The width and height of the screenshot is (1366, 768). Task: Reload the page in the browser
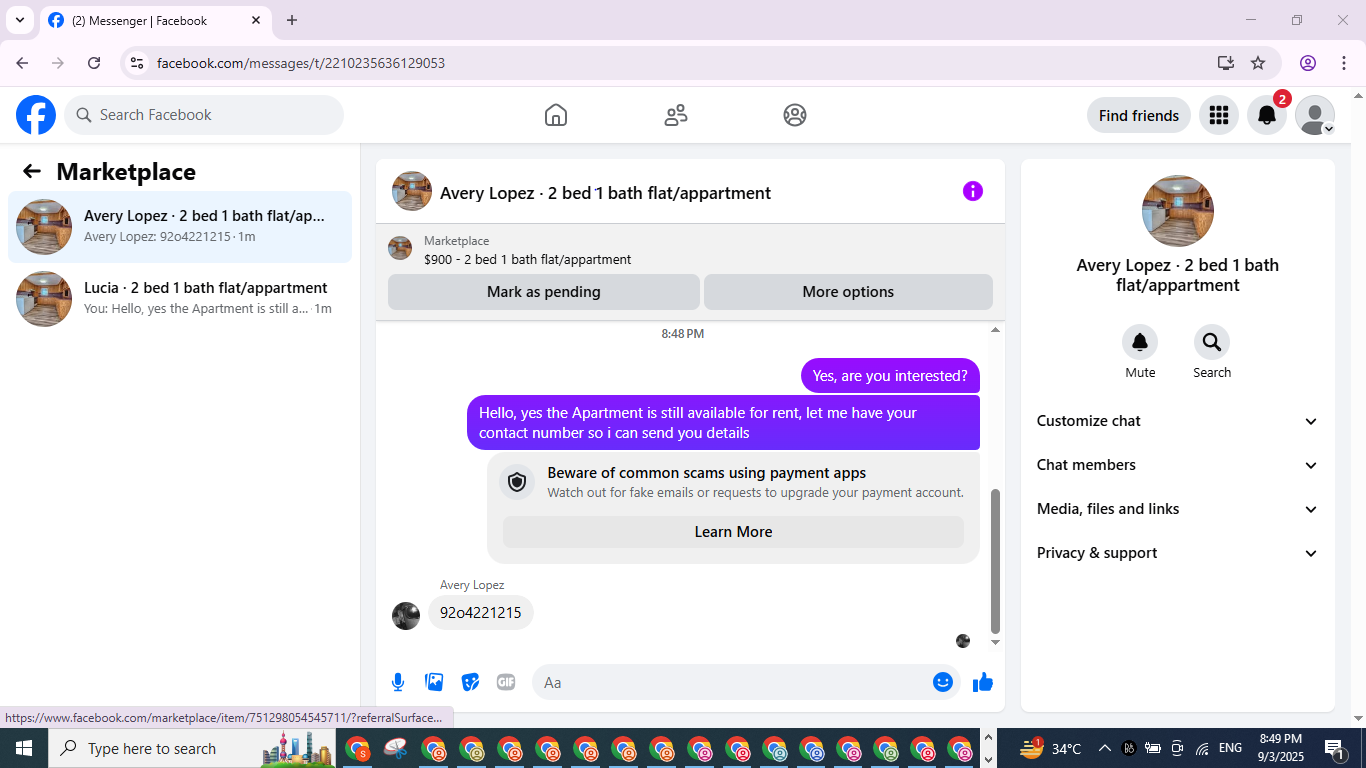click(x=94, y=63)
